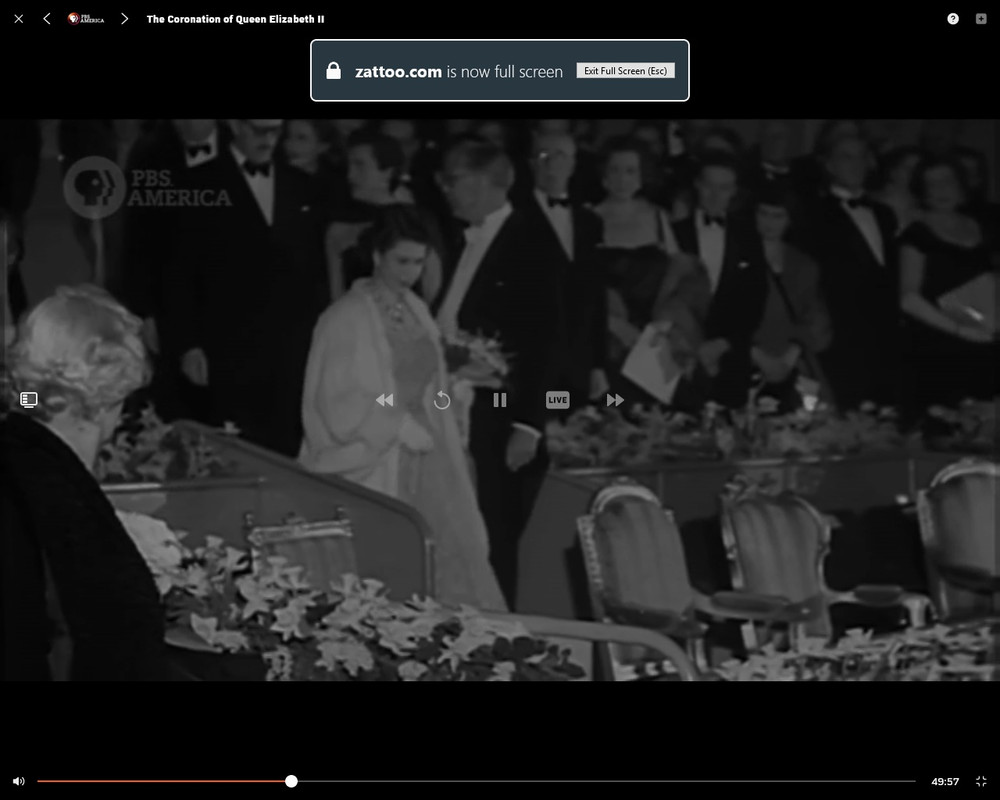Image resolution: width=1000 pixels, height=800 pixels.
Task: Open the channel guide sidebar icon
Action: click(29, 400)
